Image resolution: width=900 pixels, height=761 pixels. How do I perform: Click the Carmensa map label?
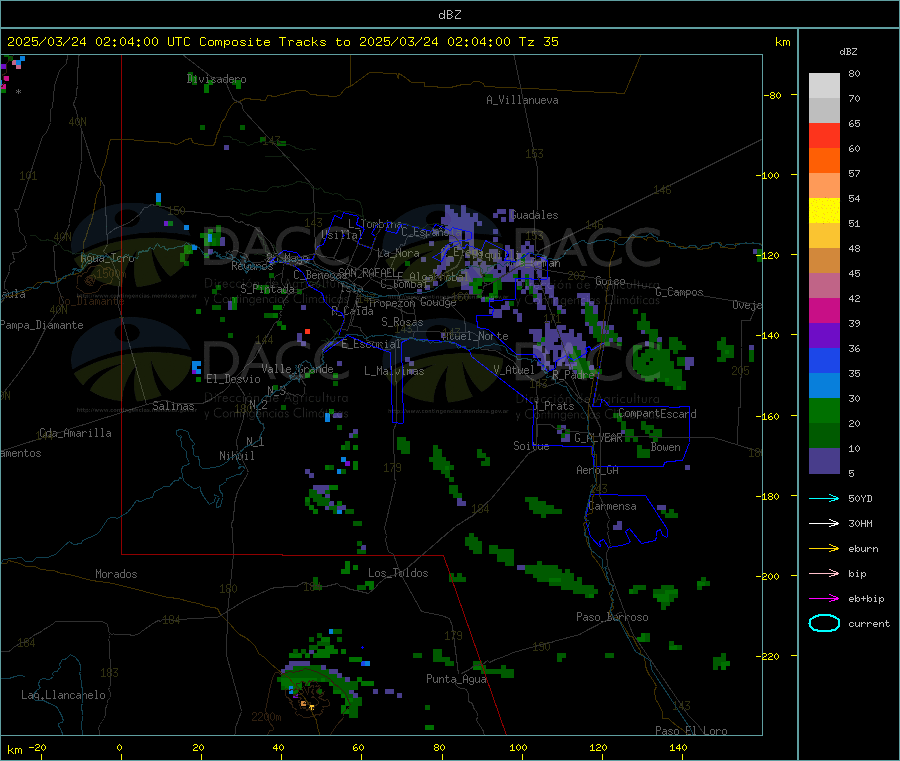pyautogui.click(x=612, y=506)
